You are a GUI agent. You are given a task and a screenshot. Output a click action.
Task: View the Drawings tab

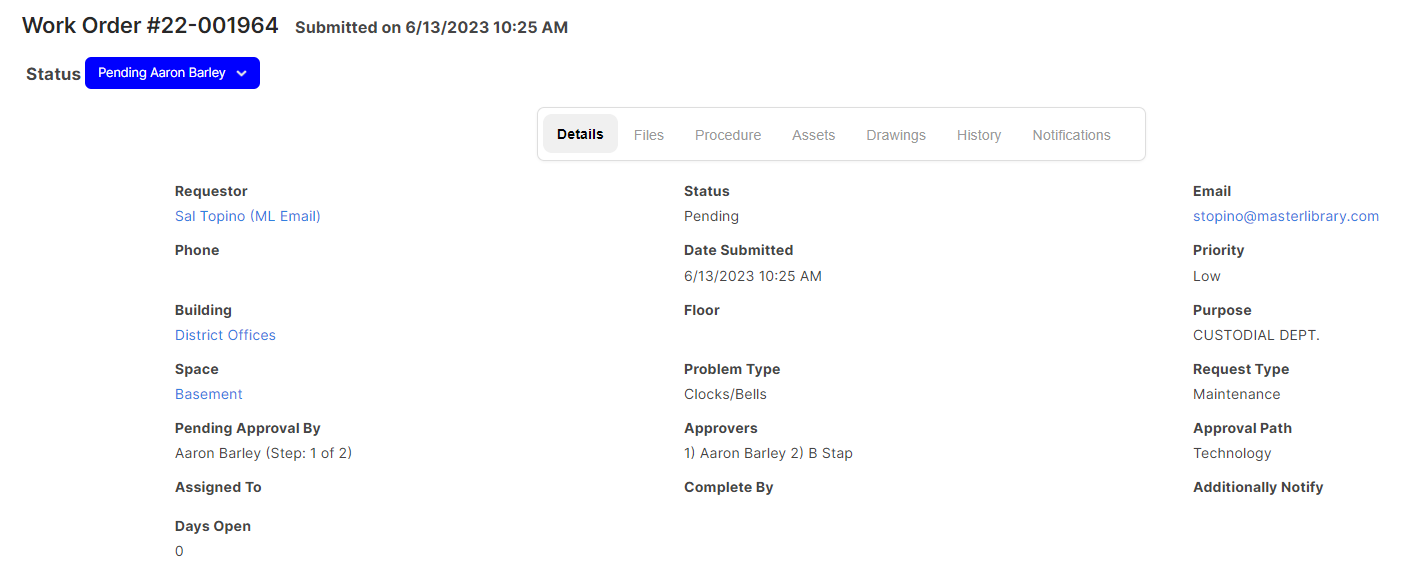click(x=896, y=135)
